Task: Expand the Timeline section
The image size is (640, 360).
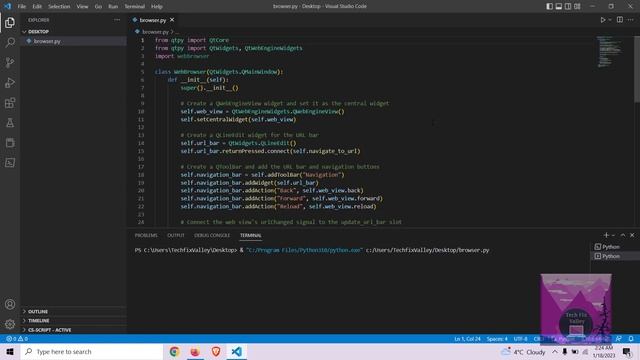Action: click(x=73, y=320)
